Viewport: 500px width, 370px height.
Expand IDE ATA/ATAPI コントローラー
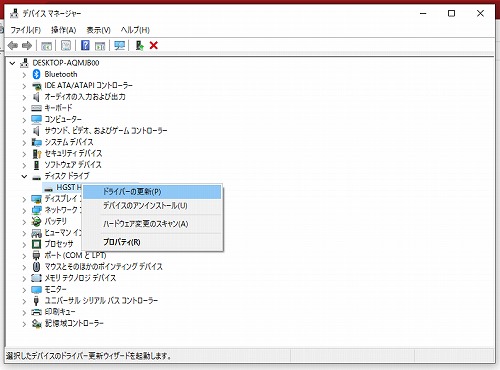click(24, 86)
